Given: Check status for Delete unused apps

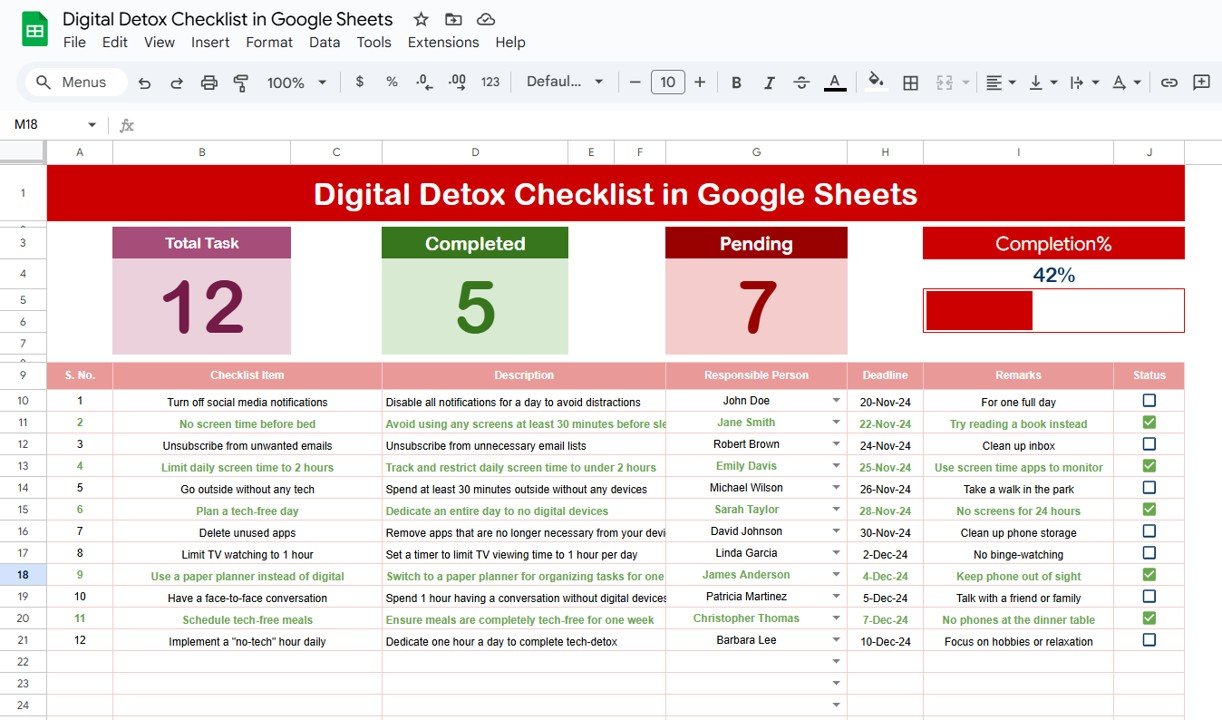Looking at the screenshot, I should coord(1149,531).
